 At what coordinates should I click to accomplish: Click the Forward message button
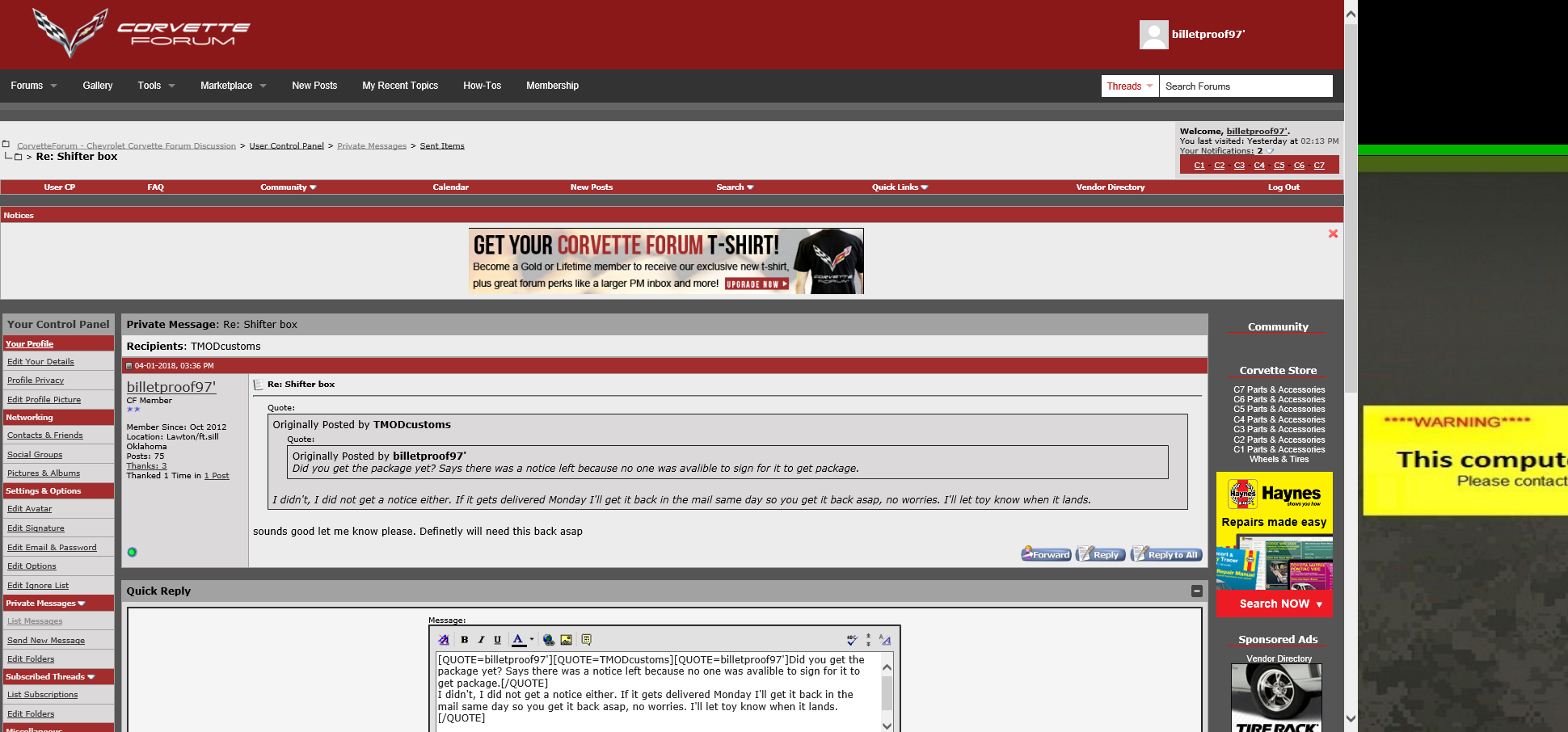point(1046,554)
